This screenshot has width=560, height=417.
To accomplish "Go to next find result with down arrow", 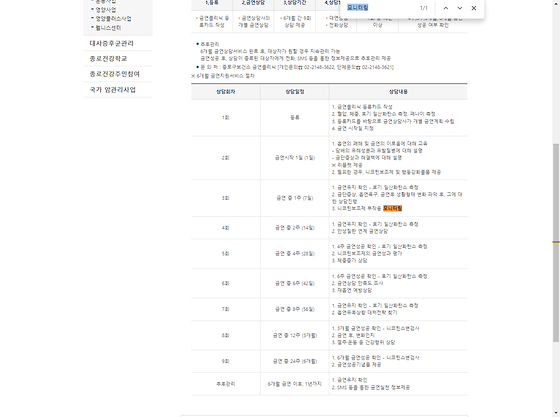I will tap(460, 8).
